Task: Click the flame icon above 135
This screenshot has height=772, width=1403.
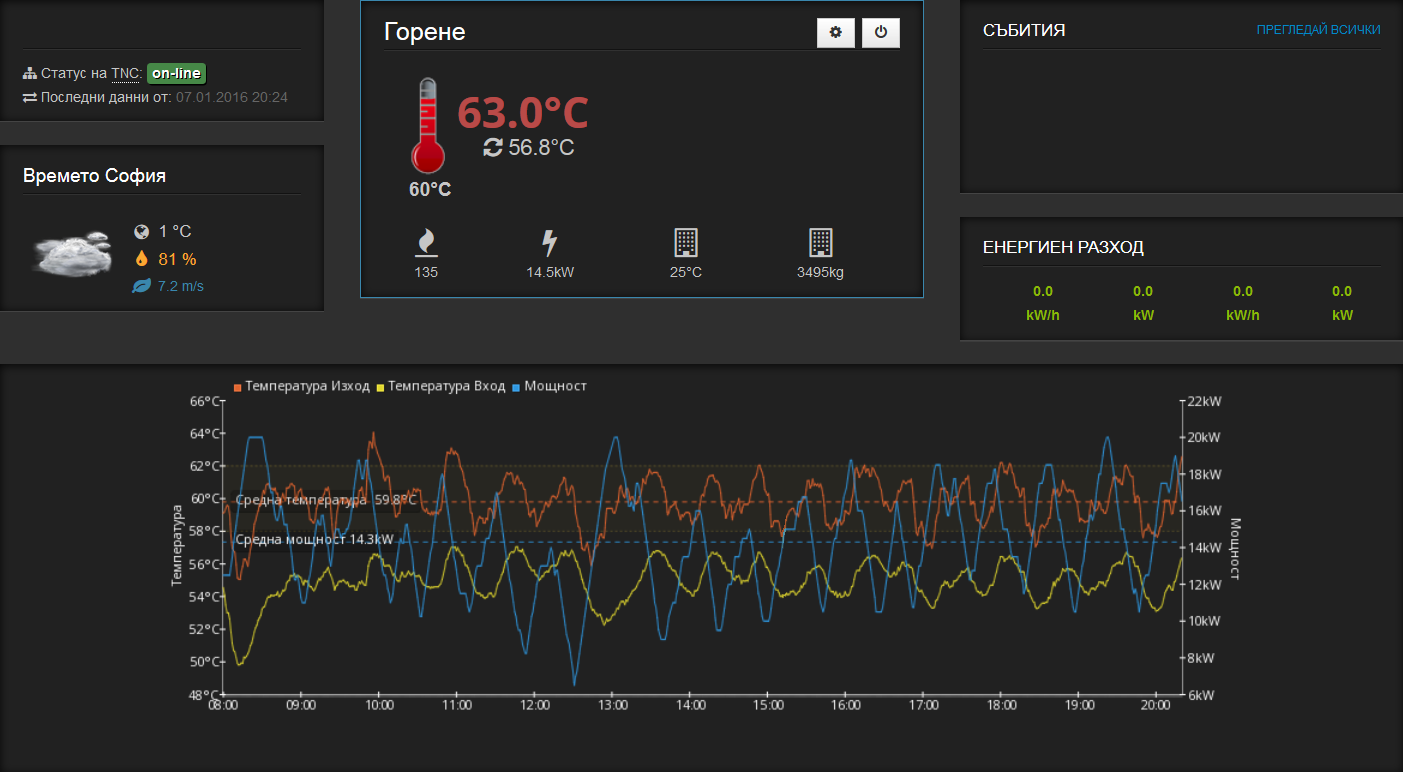Action: 426,243
